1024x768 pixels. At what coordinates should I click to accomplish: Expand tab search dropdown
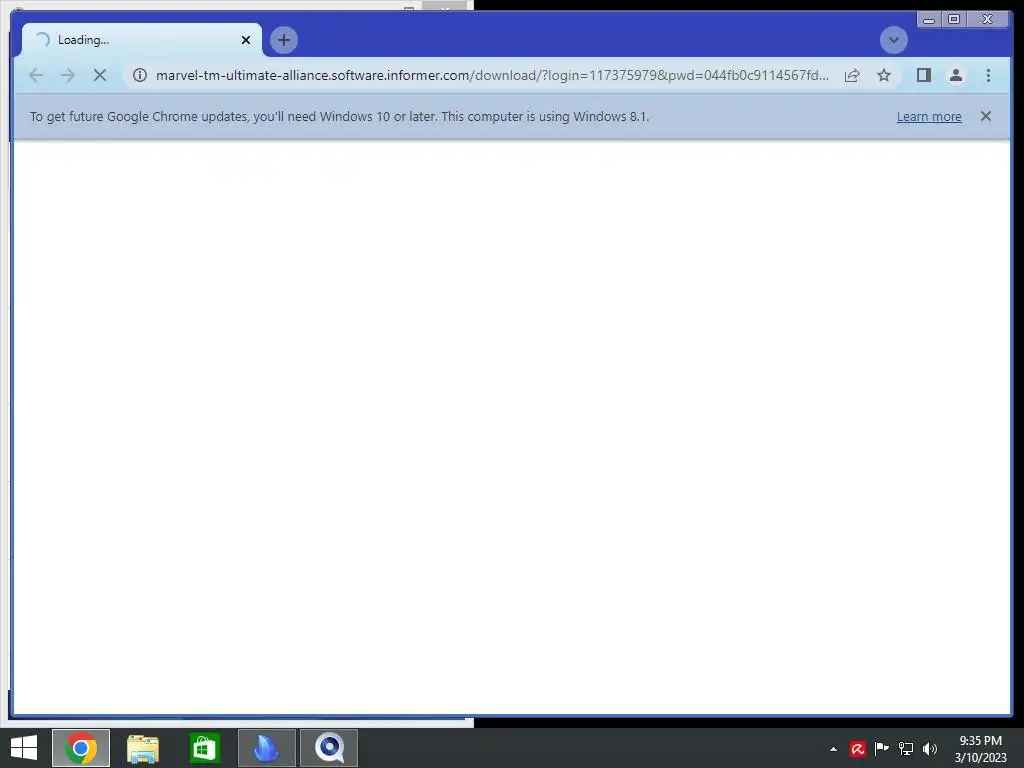(x=893, y=40)
